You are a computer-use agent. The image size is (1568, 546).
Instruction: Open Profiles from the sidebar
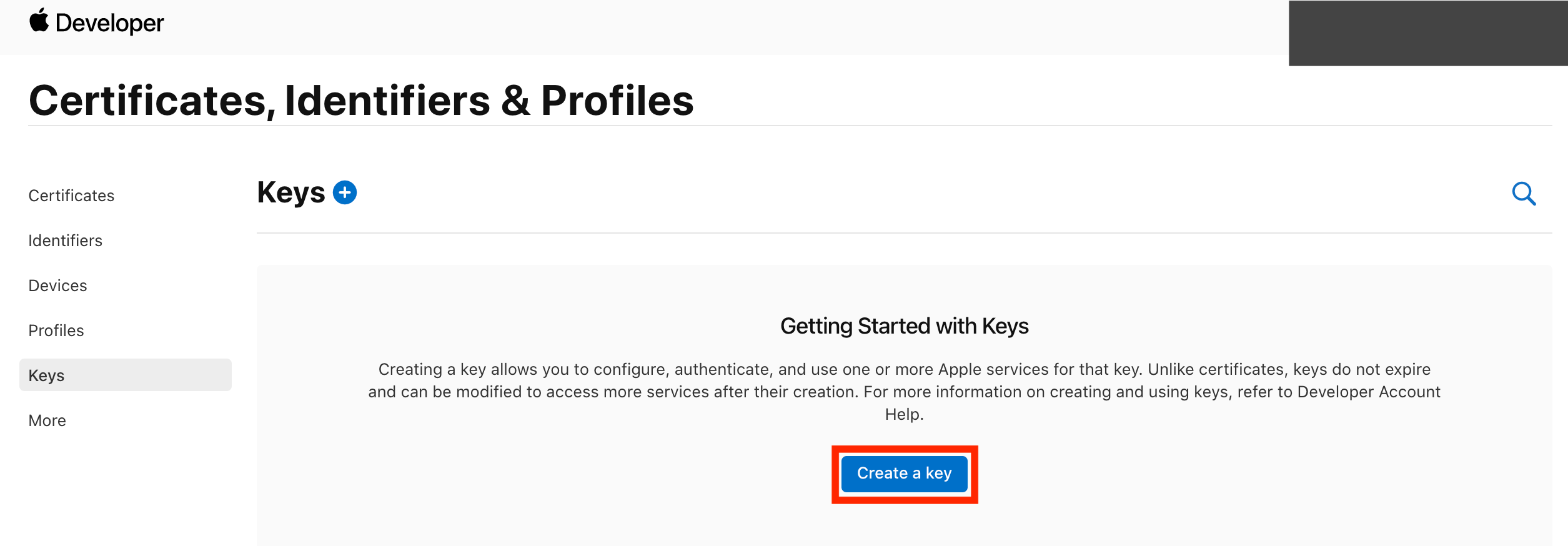[56, 330]
